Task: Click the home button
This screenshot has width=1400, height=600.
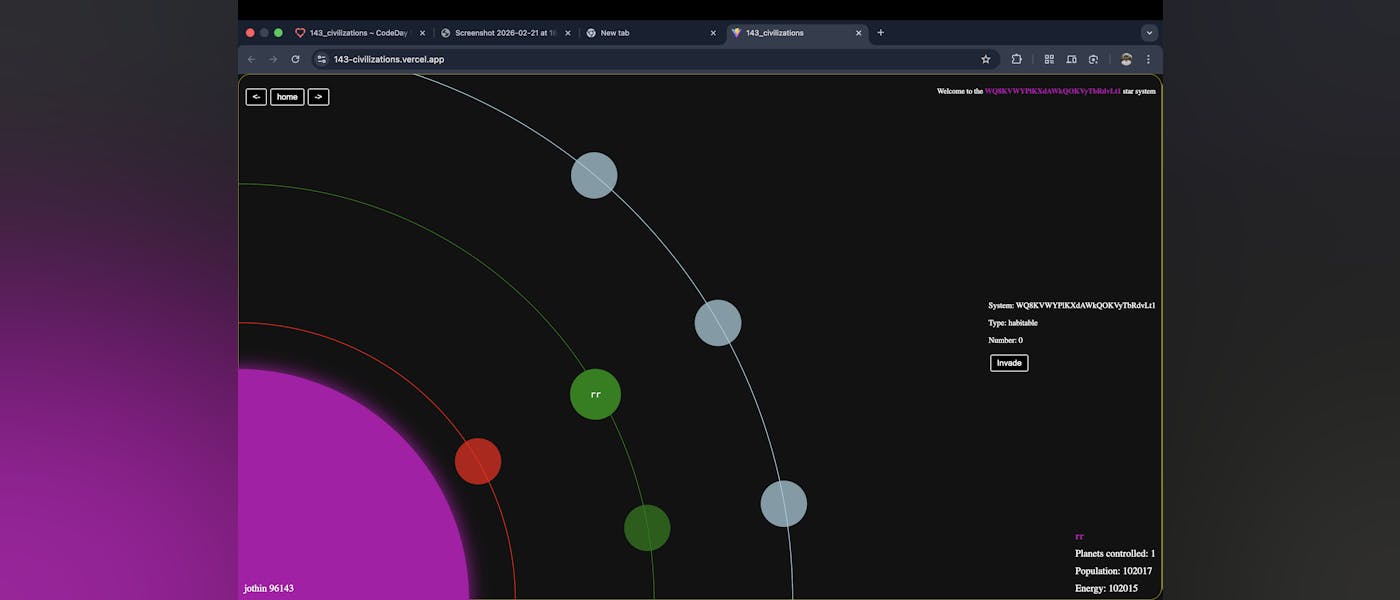Action: (x=287, y=97)
